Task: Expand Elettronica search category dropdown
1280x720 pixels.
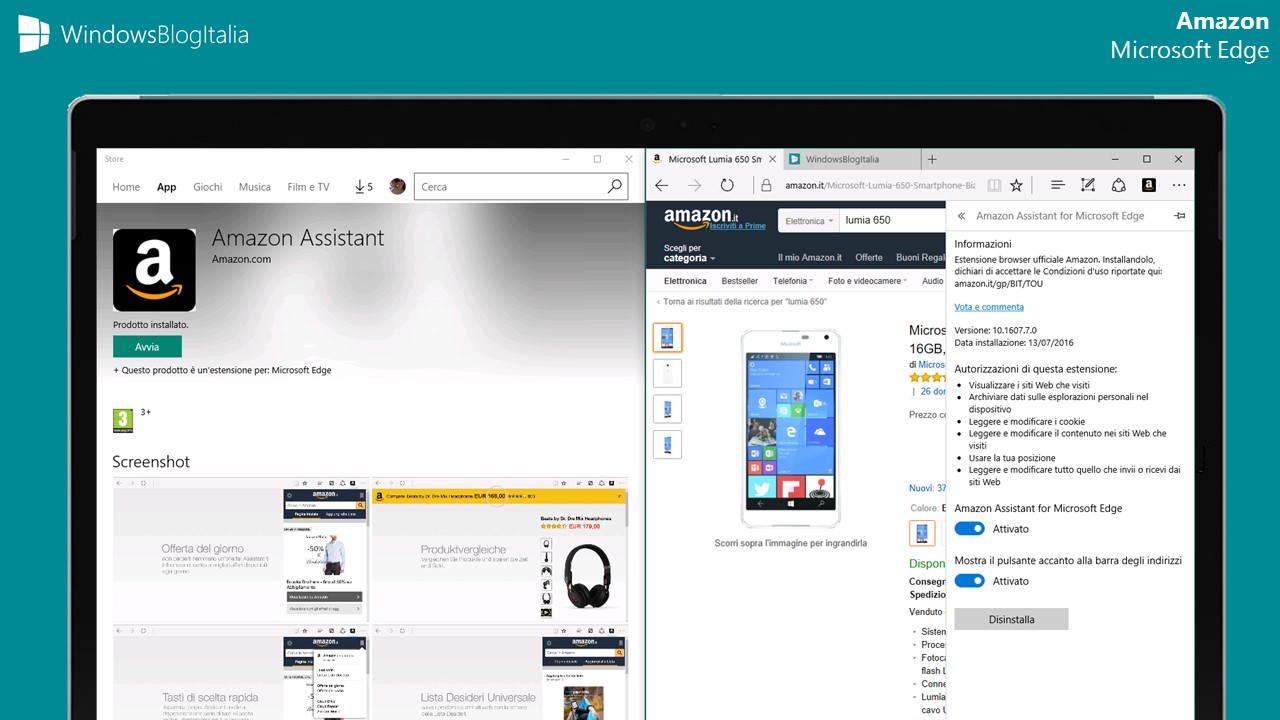Action: [809, 221]
